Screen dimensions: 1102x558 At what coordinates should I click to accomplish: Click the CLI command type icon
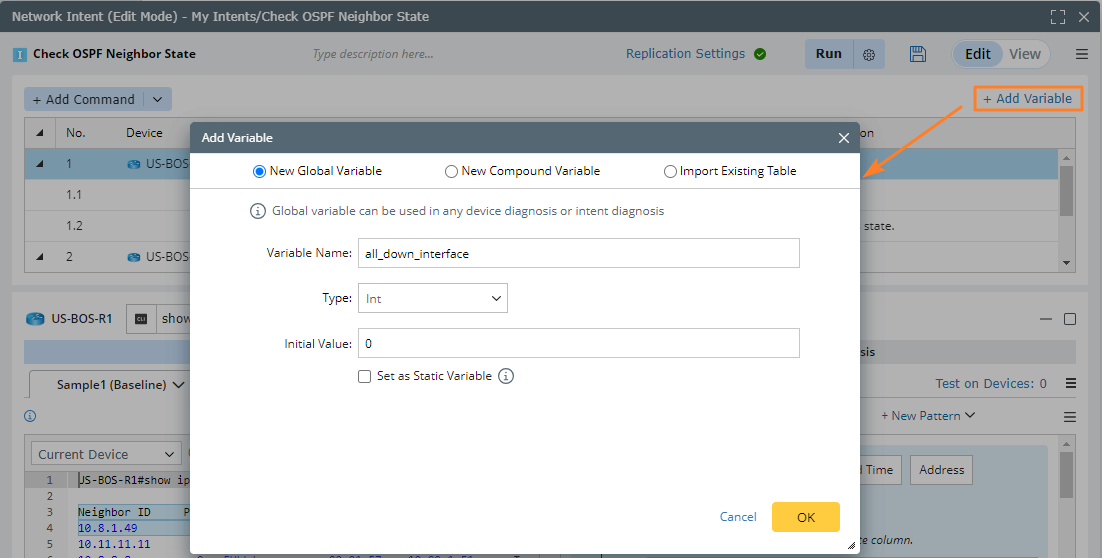coord(141,319)
